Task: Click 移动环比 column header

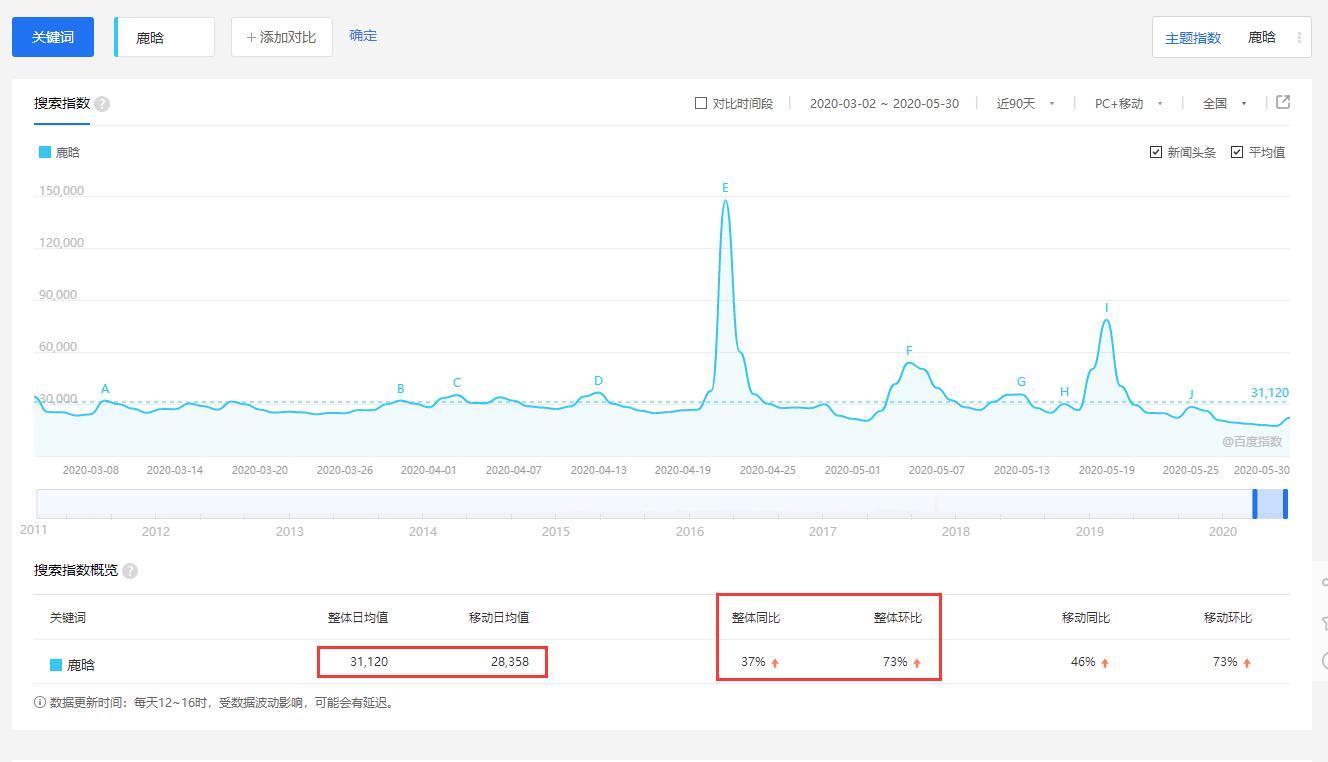Action: point(1228,618)
